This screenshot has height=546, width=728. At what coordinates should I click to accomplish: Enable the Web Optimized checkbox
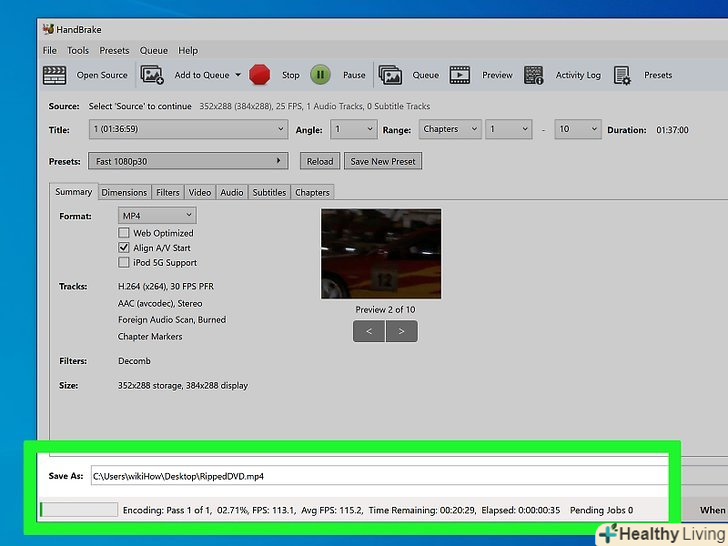coord(124,233)
